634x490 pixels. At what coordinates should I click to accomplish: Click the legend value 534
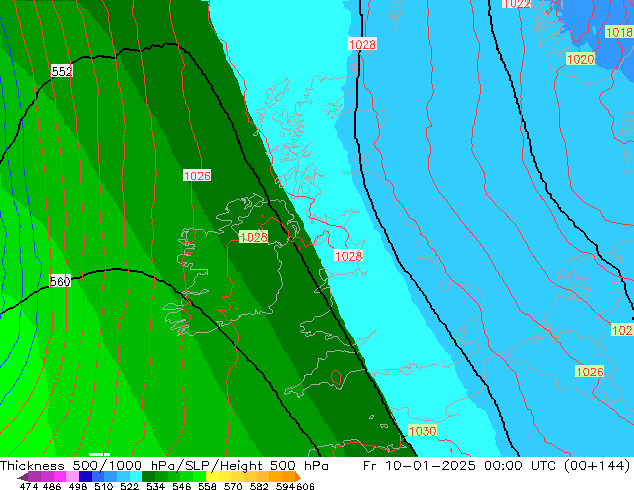[155, 486]
